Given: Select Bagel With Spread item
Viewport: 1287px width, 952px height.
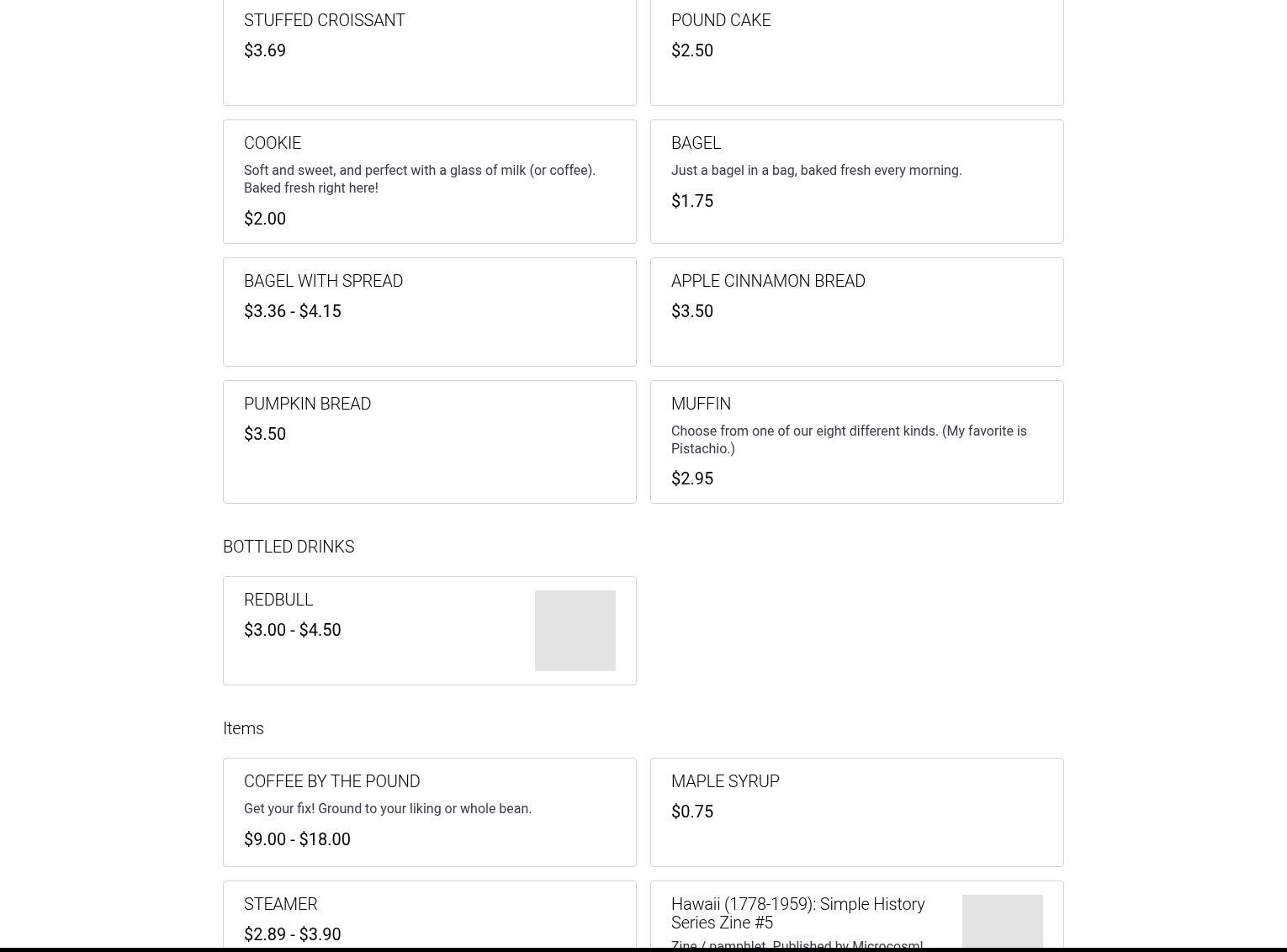Looking at the screenshot, I should [429, 312].
